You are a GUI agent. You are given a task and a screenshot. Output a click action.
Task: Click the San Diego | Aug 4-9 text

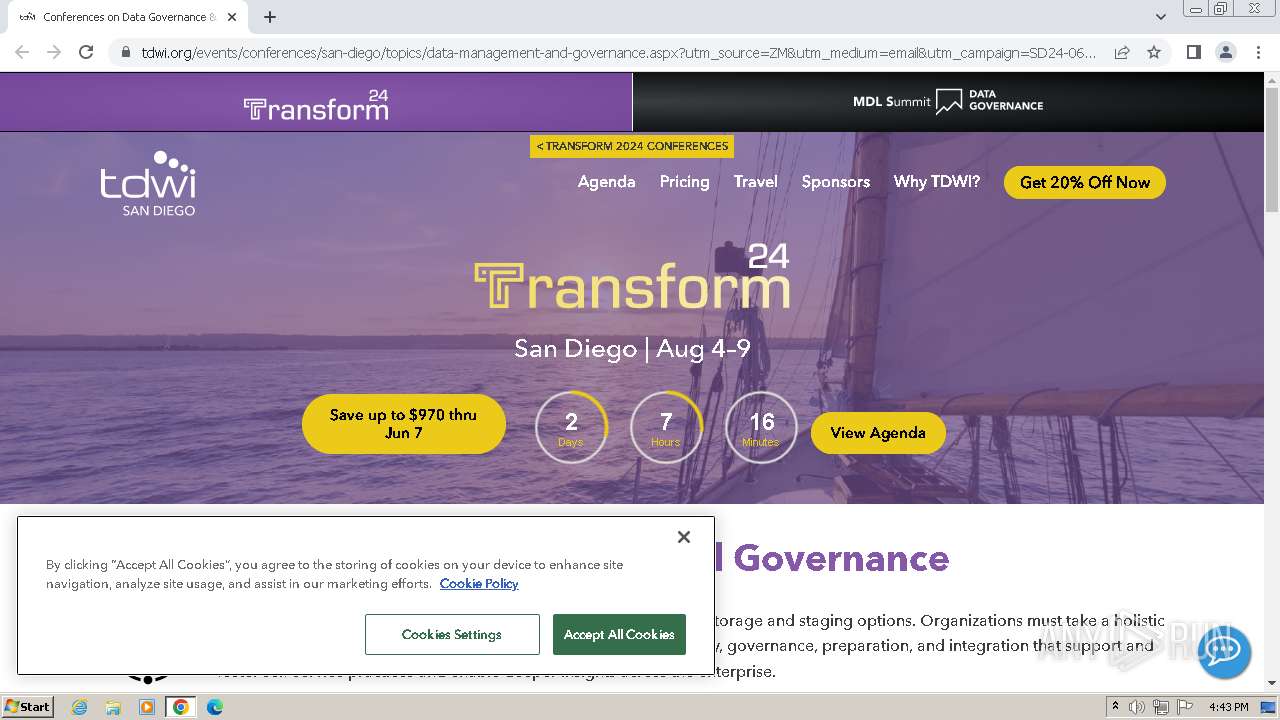632,349
